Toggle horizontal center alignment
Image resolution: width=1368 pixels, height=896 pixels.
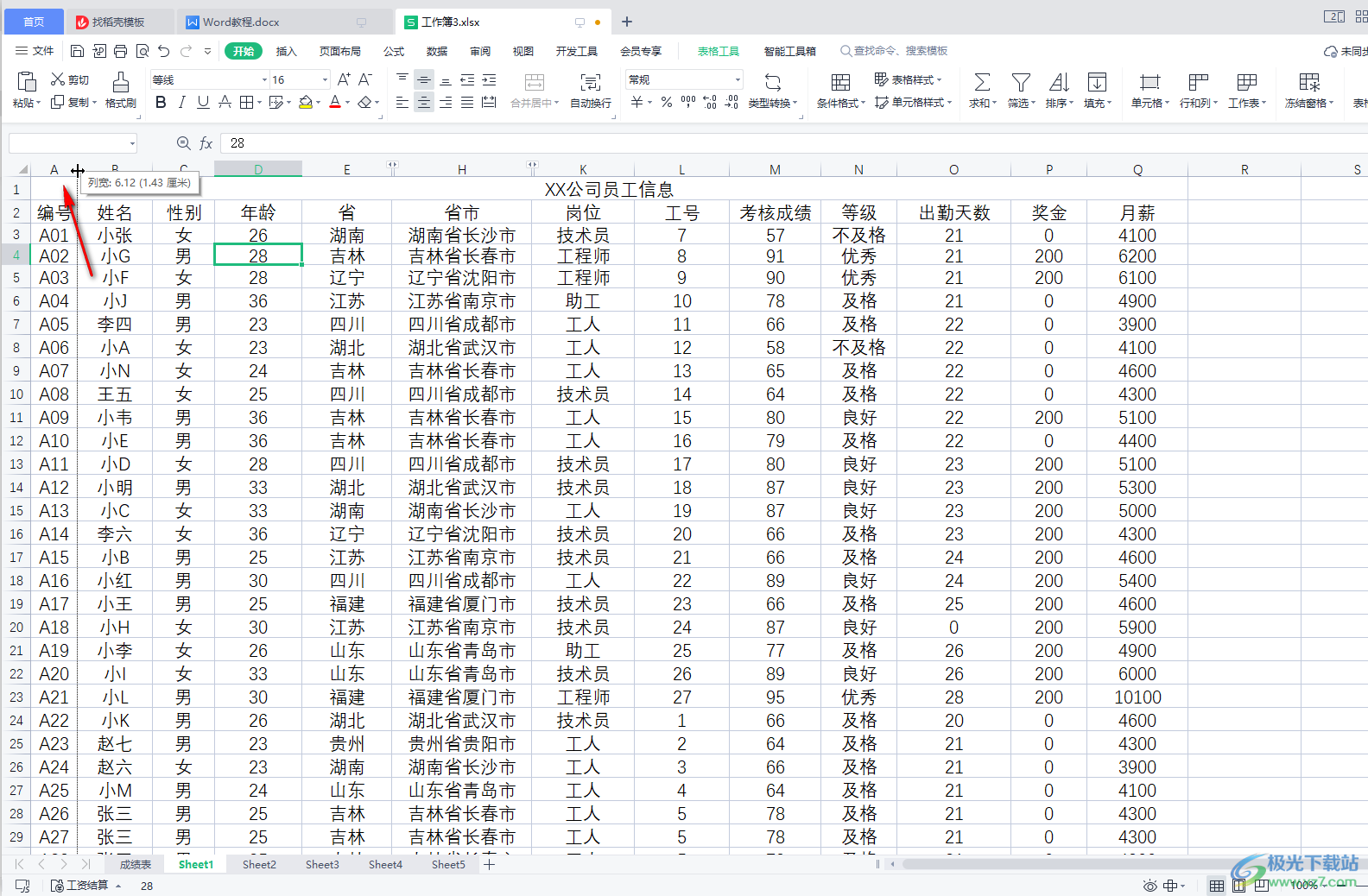pos(424,103)
